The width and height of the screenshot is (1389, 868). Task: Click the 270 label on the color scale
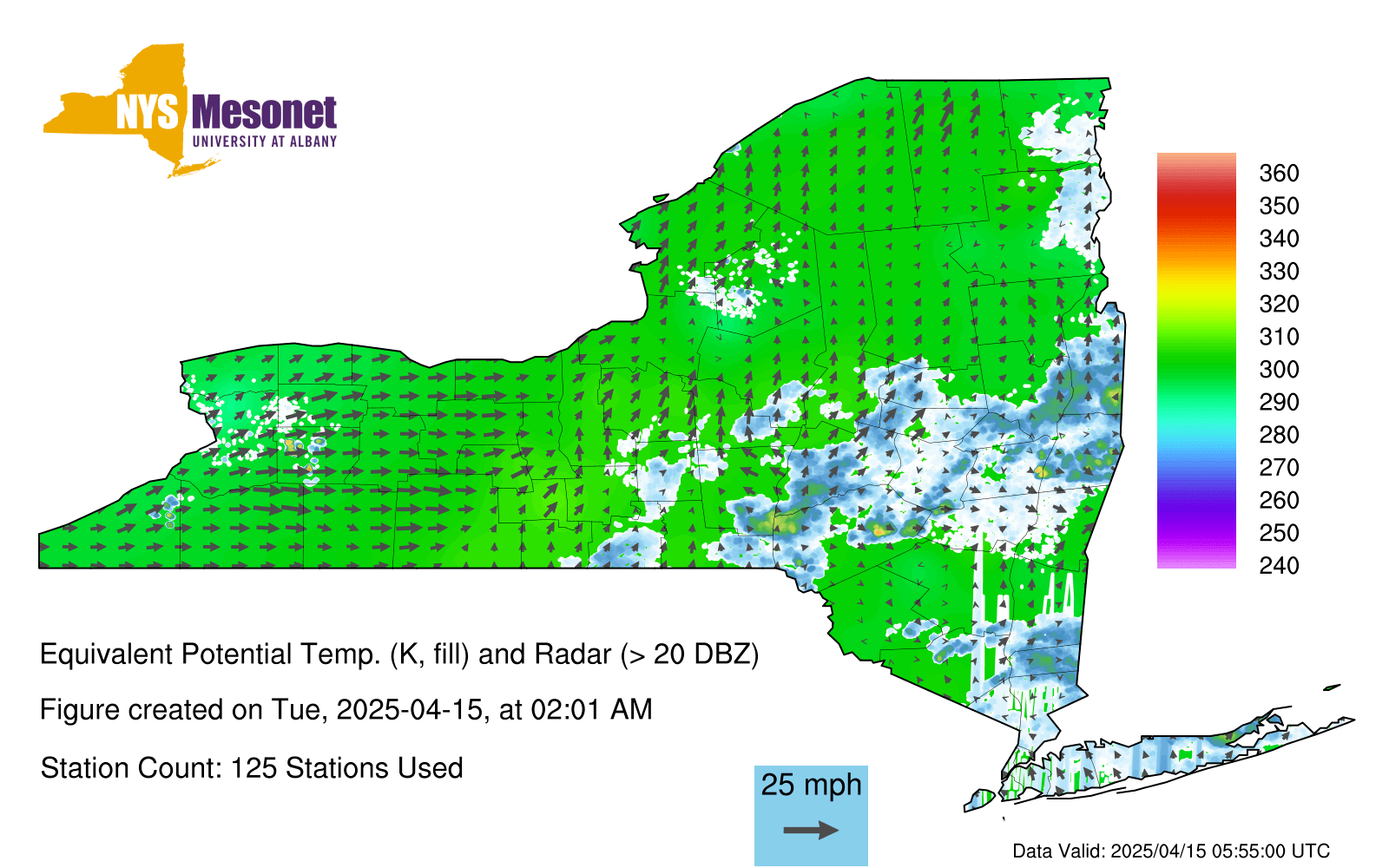pos(1279,468)
